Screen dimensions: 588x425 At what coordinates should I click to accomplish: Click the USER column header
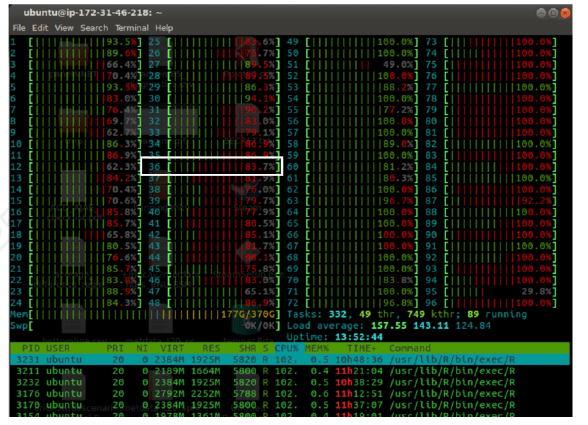point(58,348)
